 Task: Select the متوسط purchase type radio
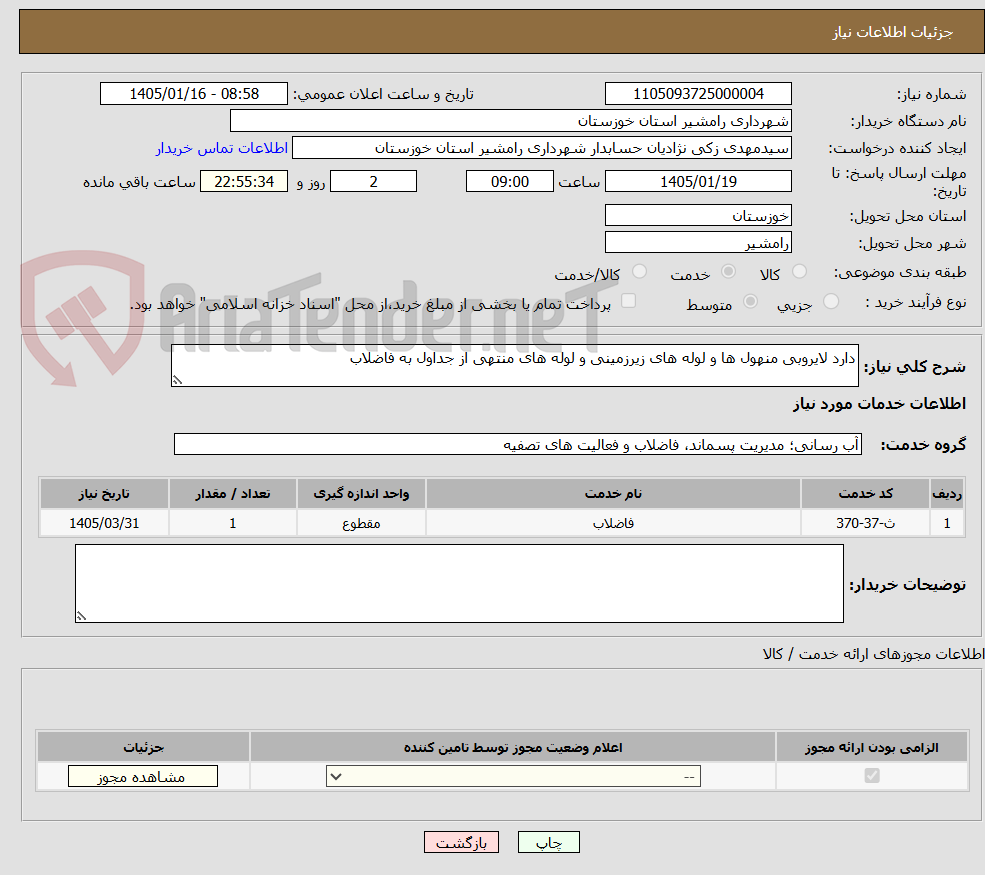pos(750,302)
